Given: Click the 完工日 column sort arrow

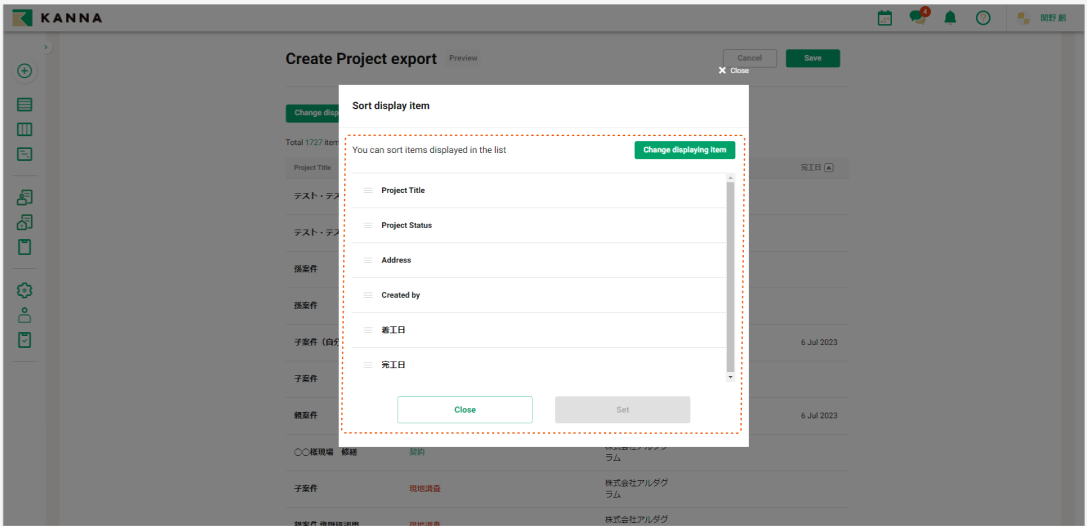Looking at the screenshot, I should (x=829, y=167).
